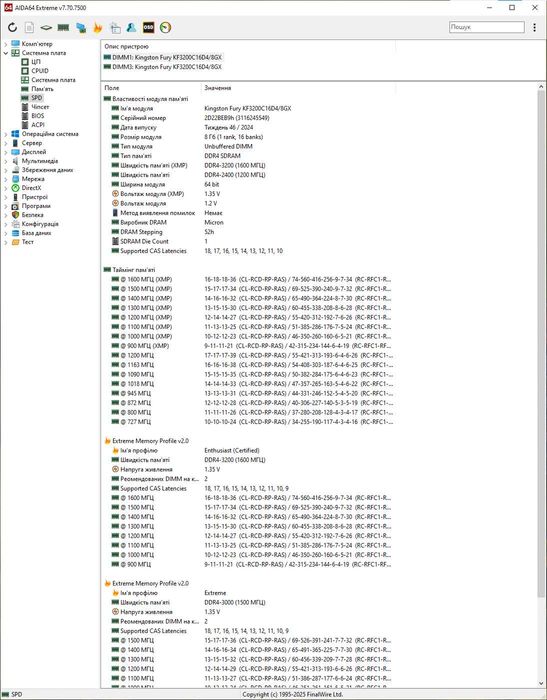Select Тест in the tree

(28, 242)
